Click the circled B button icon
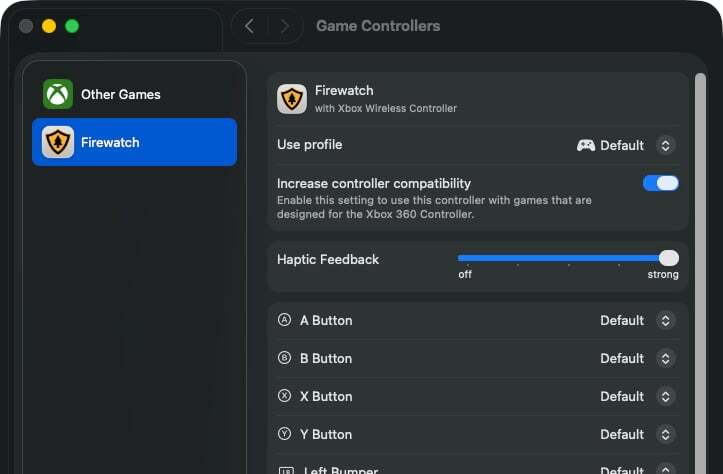 click(284, 358)
